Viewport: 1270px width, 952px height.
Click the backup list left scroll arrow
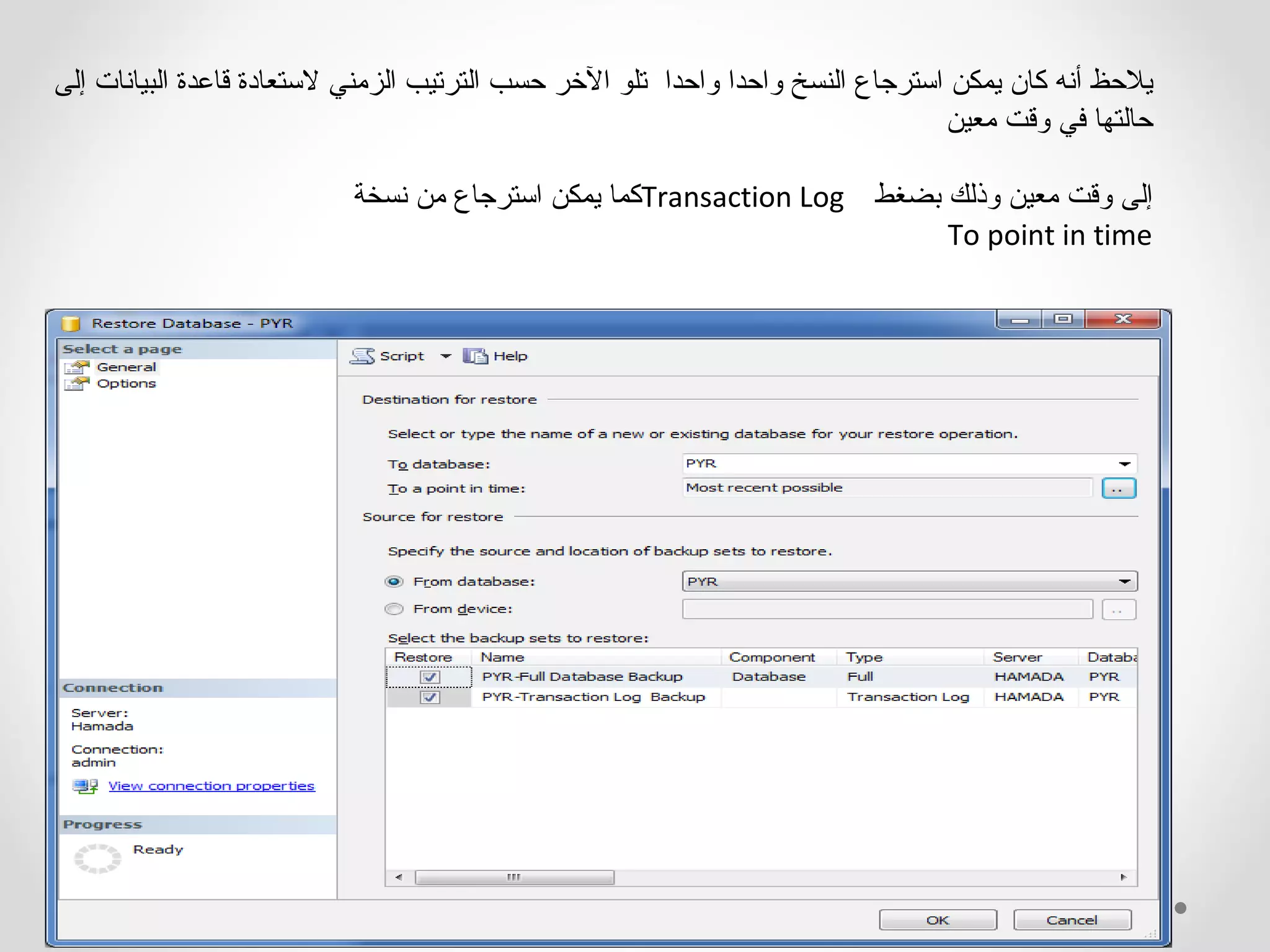[399, 878]
